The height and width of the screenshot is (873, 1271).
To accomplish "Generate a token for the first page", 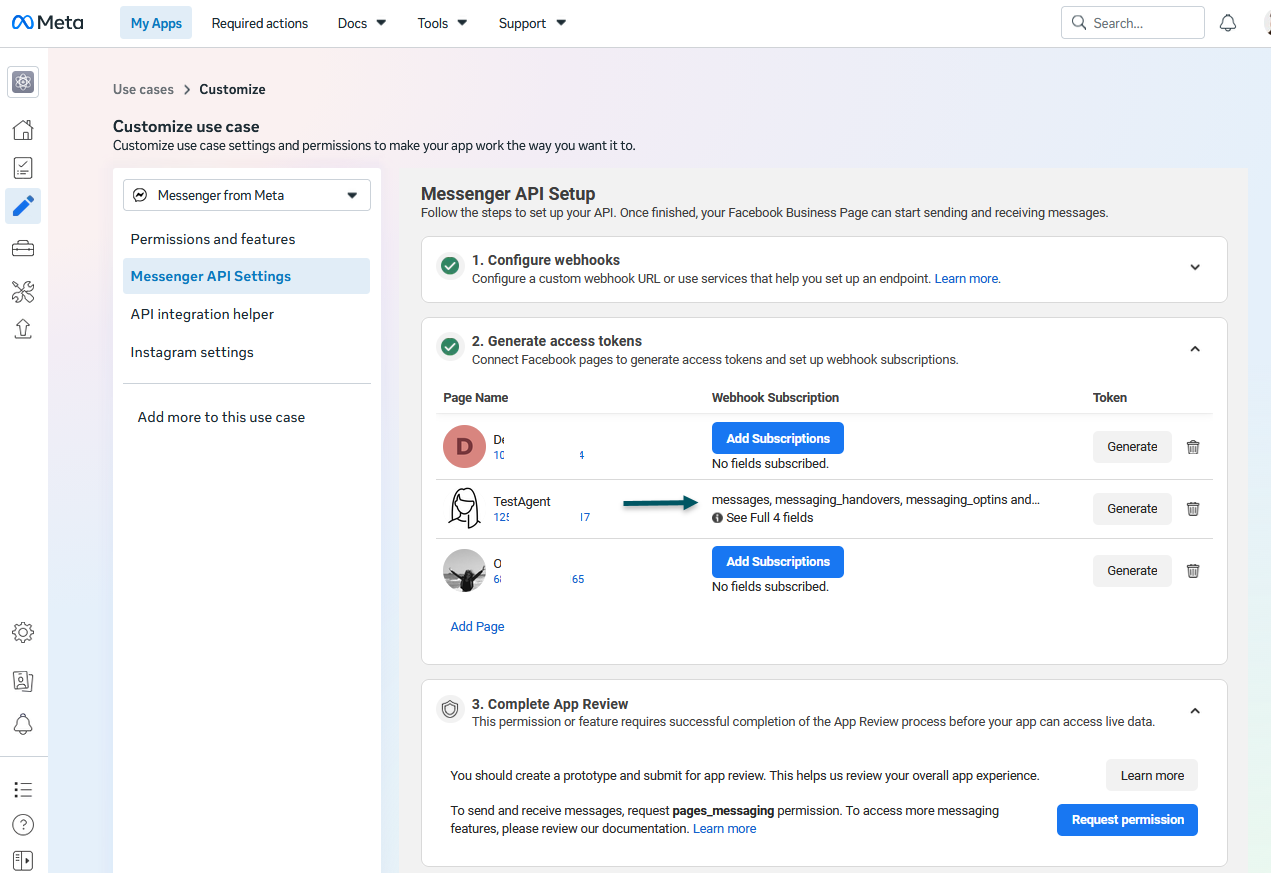I will pos(1132,447).
